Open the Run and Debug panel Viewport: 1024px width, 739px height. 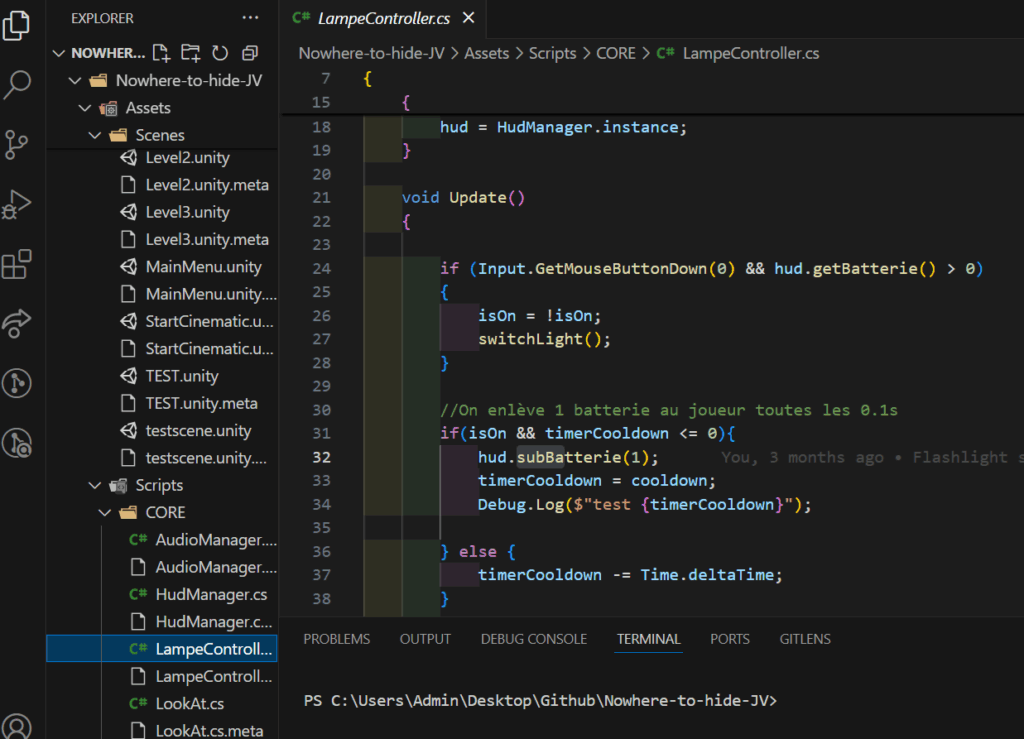pos(17,204)
